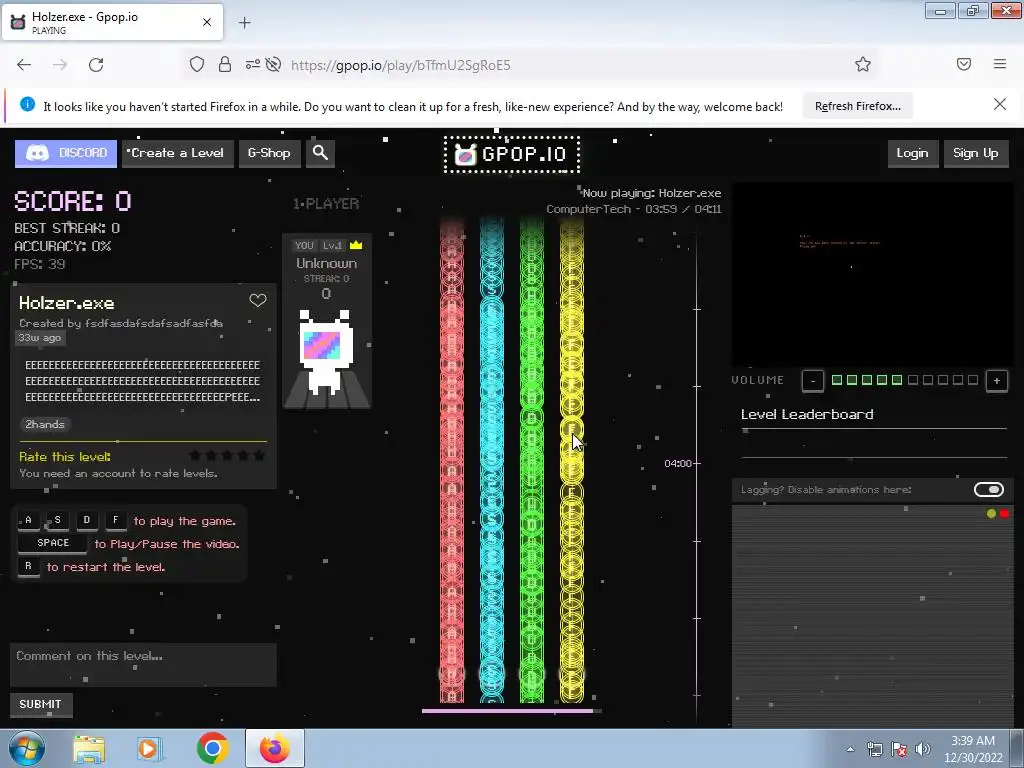
Task: Select the Holzer.exe - Gpop.io tab
Action: pyautogui.click(x=113, y=22)
